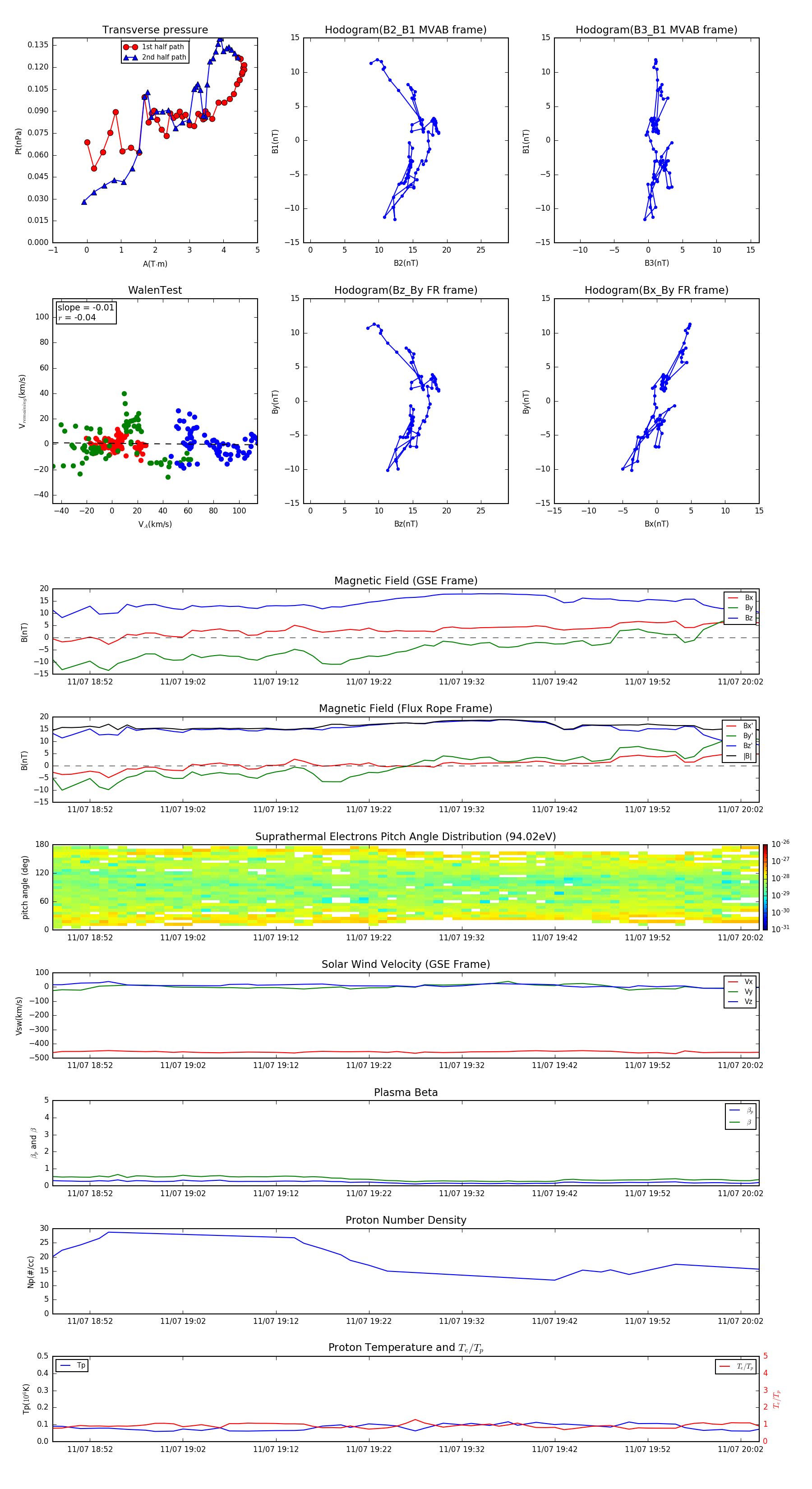This screenshot has height=1489, width=812.
Task: Click the 'Pt(nPa)' axis label
Action: pyautogui.click(x=18, y=140)
